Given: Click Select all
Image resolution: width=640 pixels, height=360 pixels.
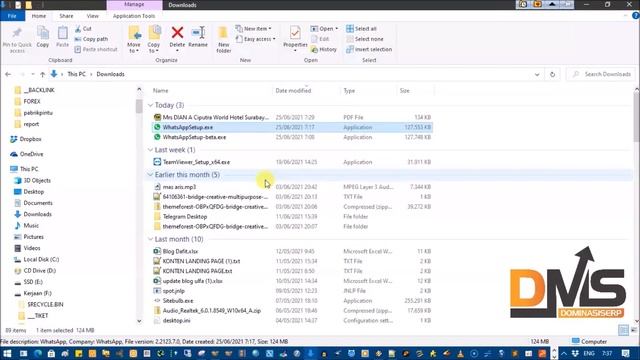Looking at the screenshot, I should pyautogui.click(x=361, y=29).
